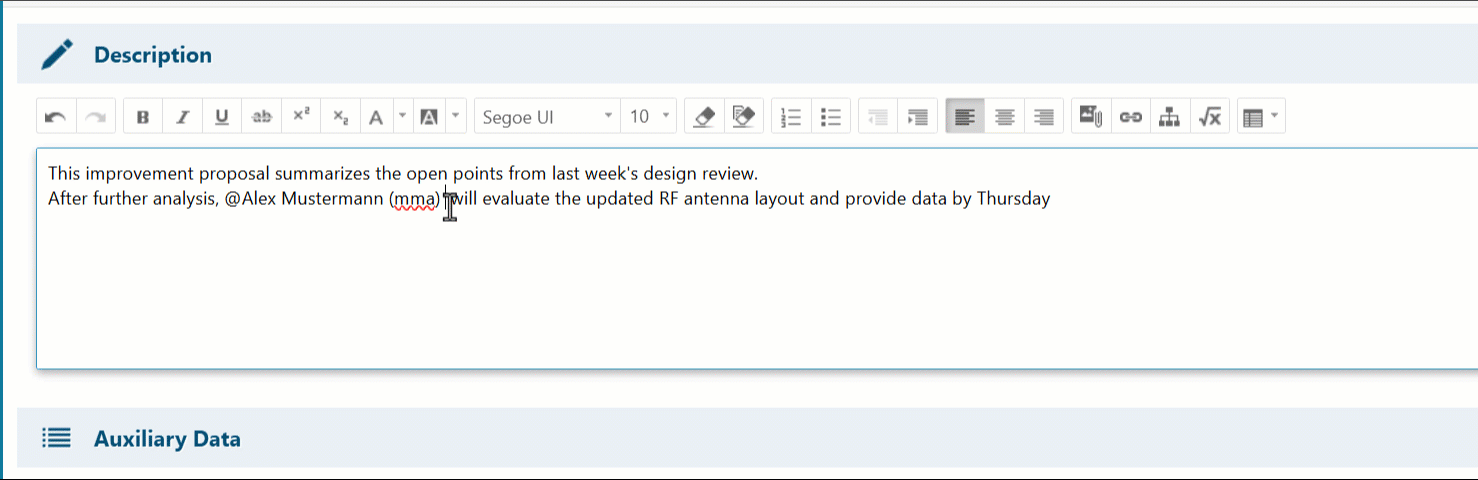Apply the text highlight color
The image size is (1478, 480).
[429, 117]
